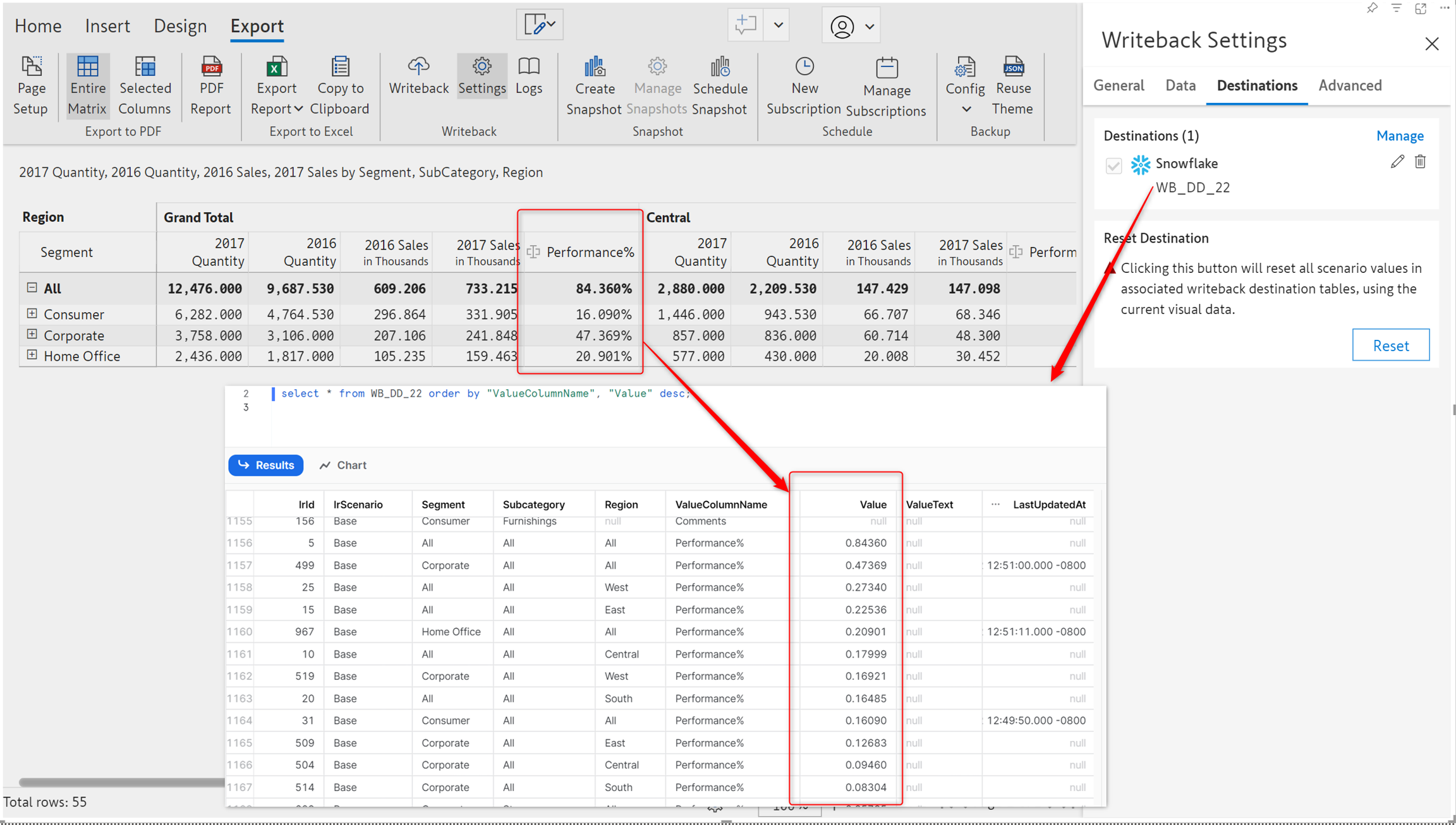Switch to the Advanced settings tab

(1350, 85)
